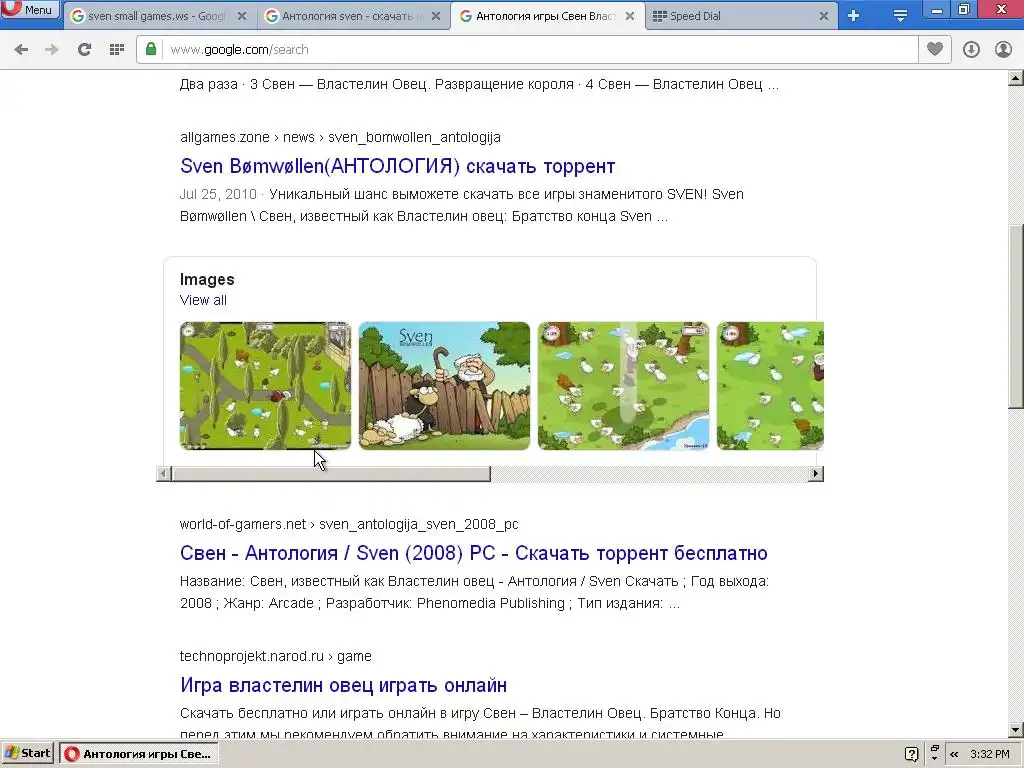Click the vertical scrollbar thumb

pos(1016,317)
